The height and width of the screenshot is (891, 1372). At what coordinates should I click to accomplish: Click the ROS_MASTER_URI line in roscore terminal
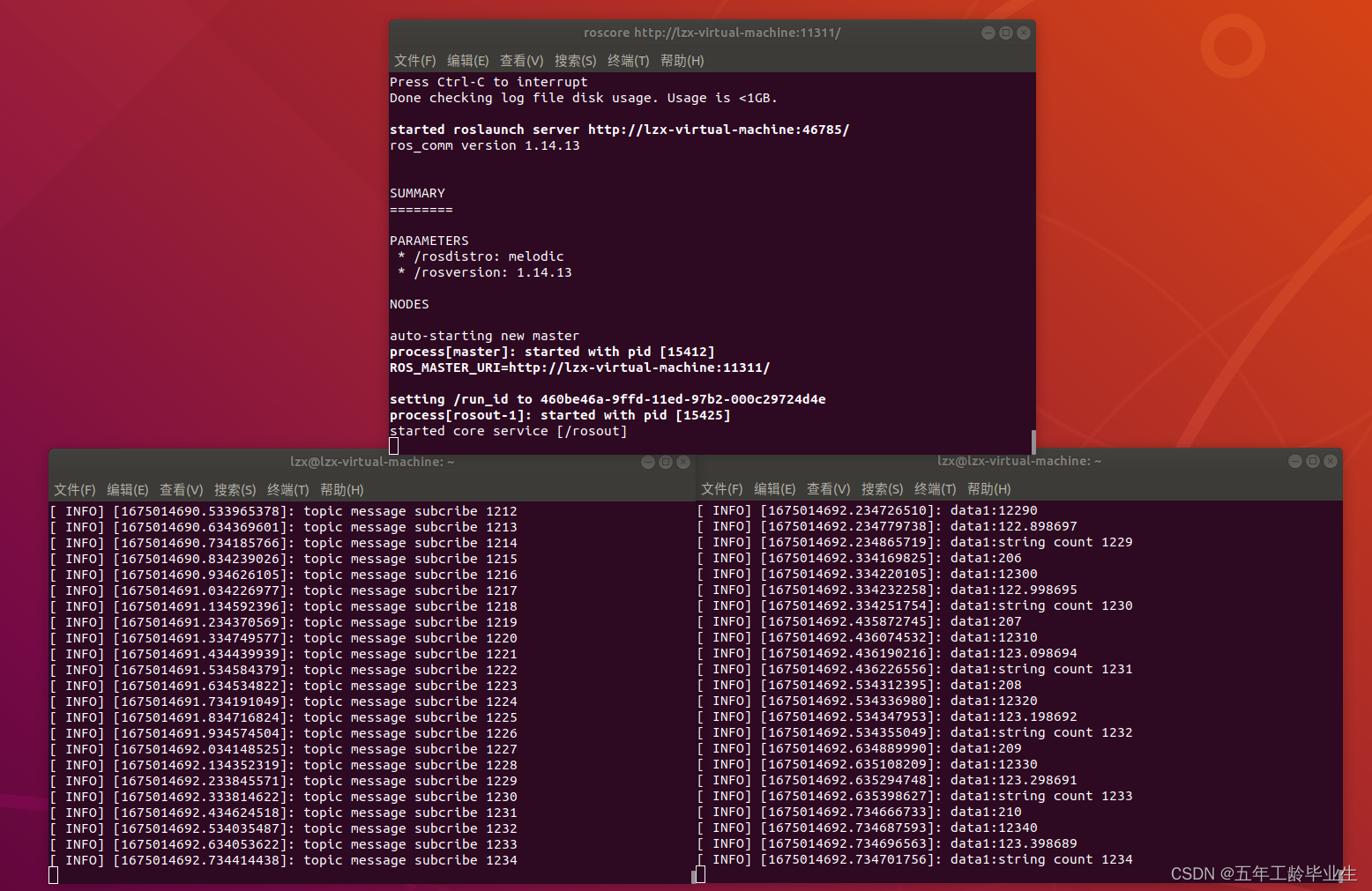pyautogui.click(x=579, y=368)
